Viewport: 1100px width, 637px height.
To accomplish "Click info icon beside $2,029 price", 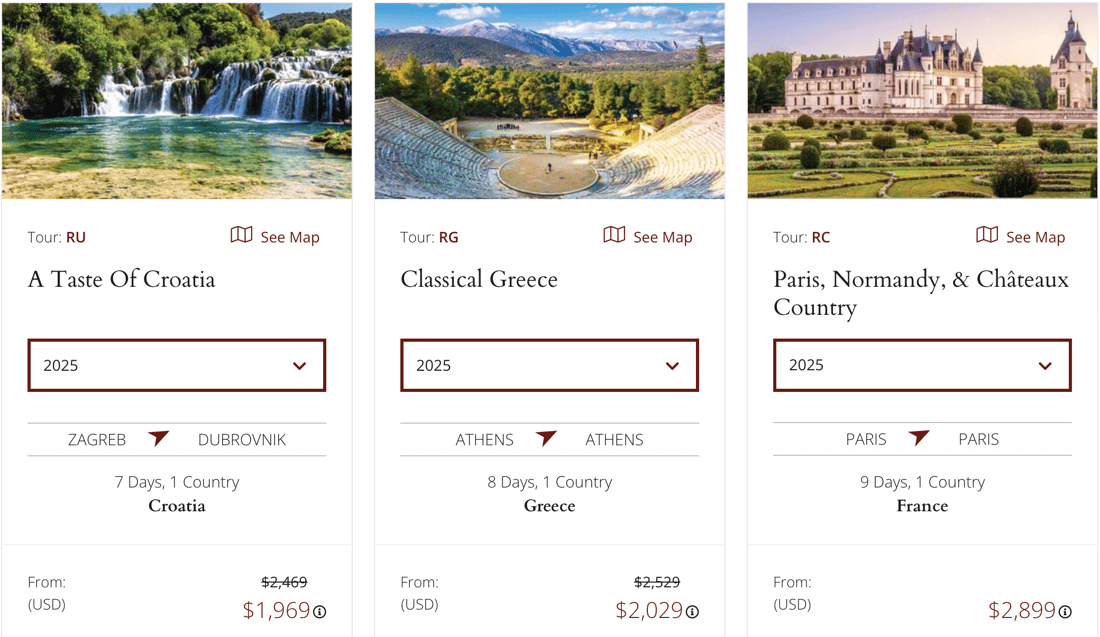I will (x=692, y=612).
